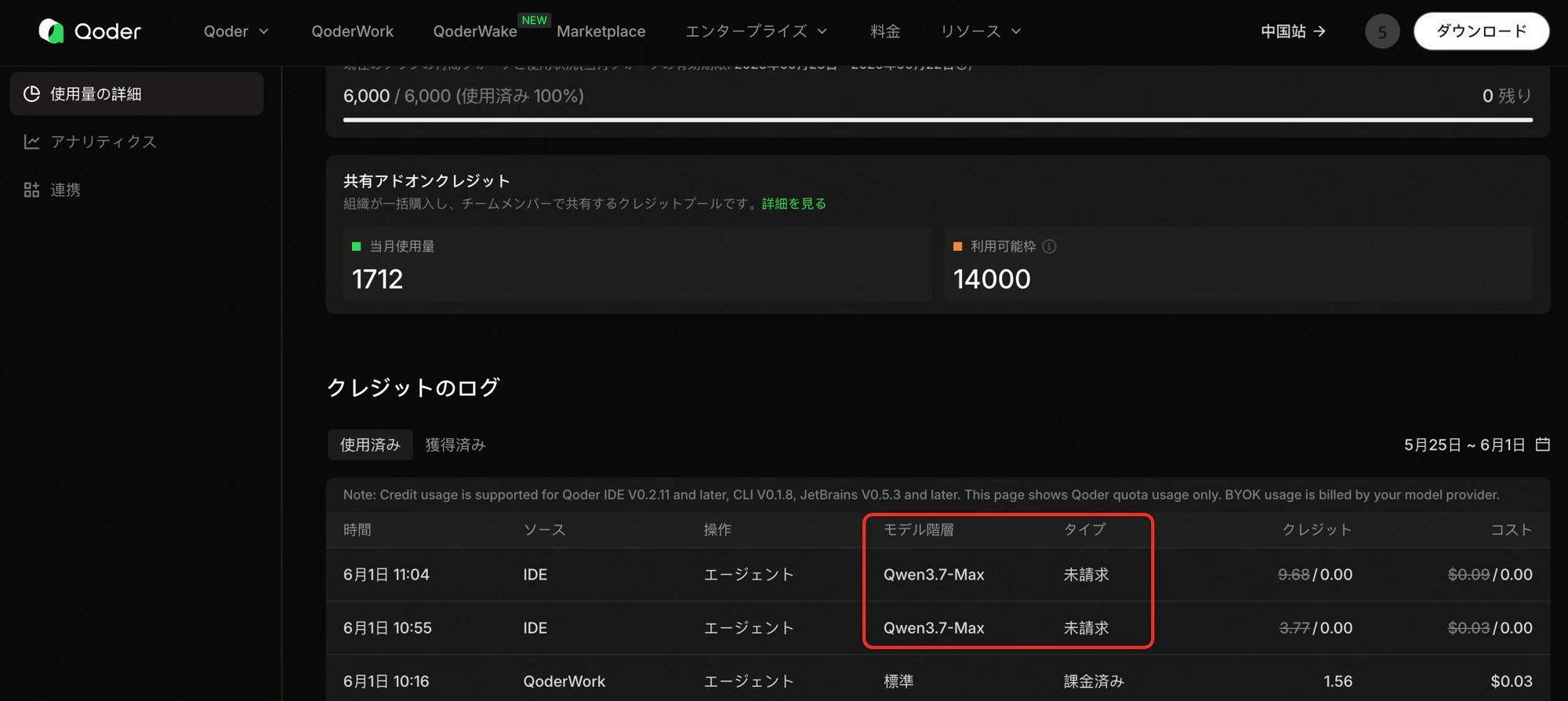1568x701 pixels.
Task: Click 課金済み in the 10:16 row
Action: point(1094,681)
